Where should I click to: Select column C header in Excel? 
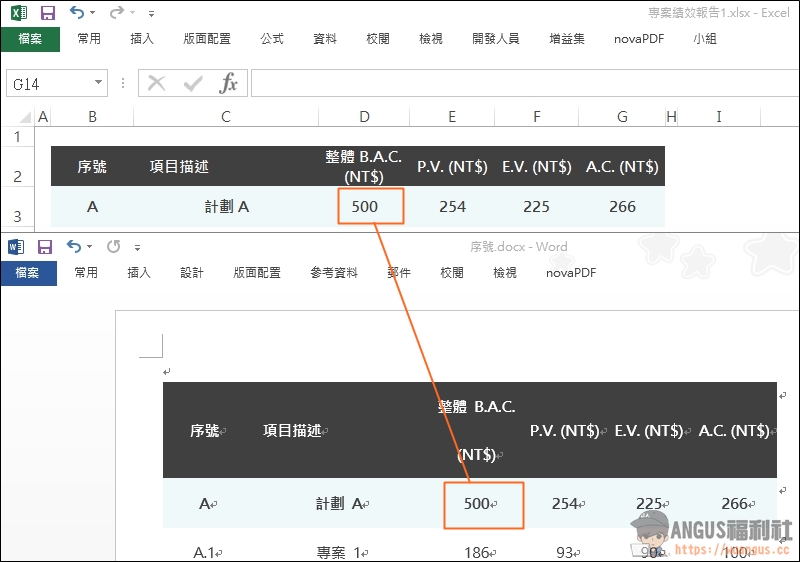(226, 117)
